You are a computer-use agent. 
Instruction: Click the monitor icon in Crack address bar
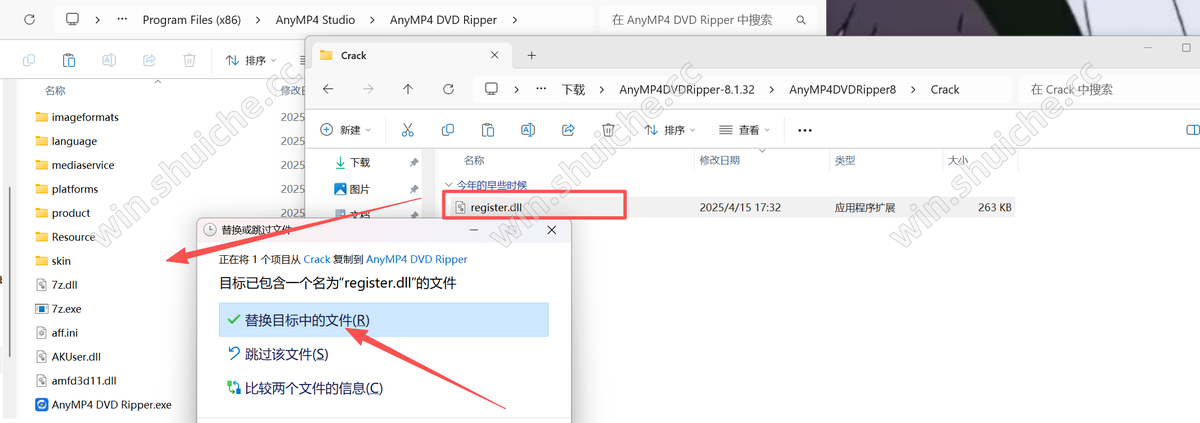[x=491, y=89]
